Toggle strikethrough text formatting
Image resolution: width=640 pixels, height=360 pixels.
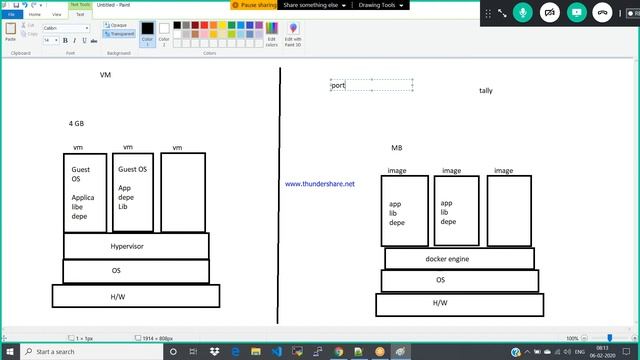94,40
